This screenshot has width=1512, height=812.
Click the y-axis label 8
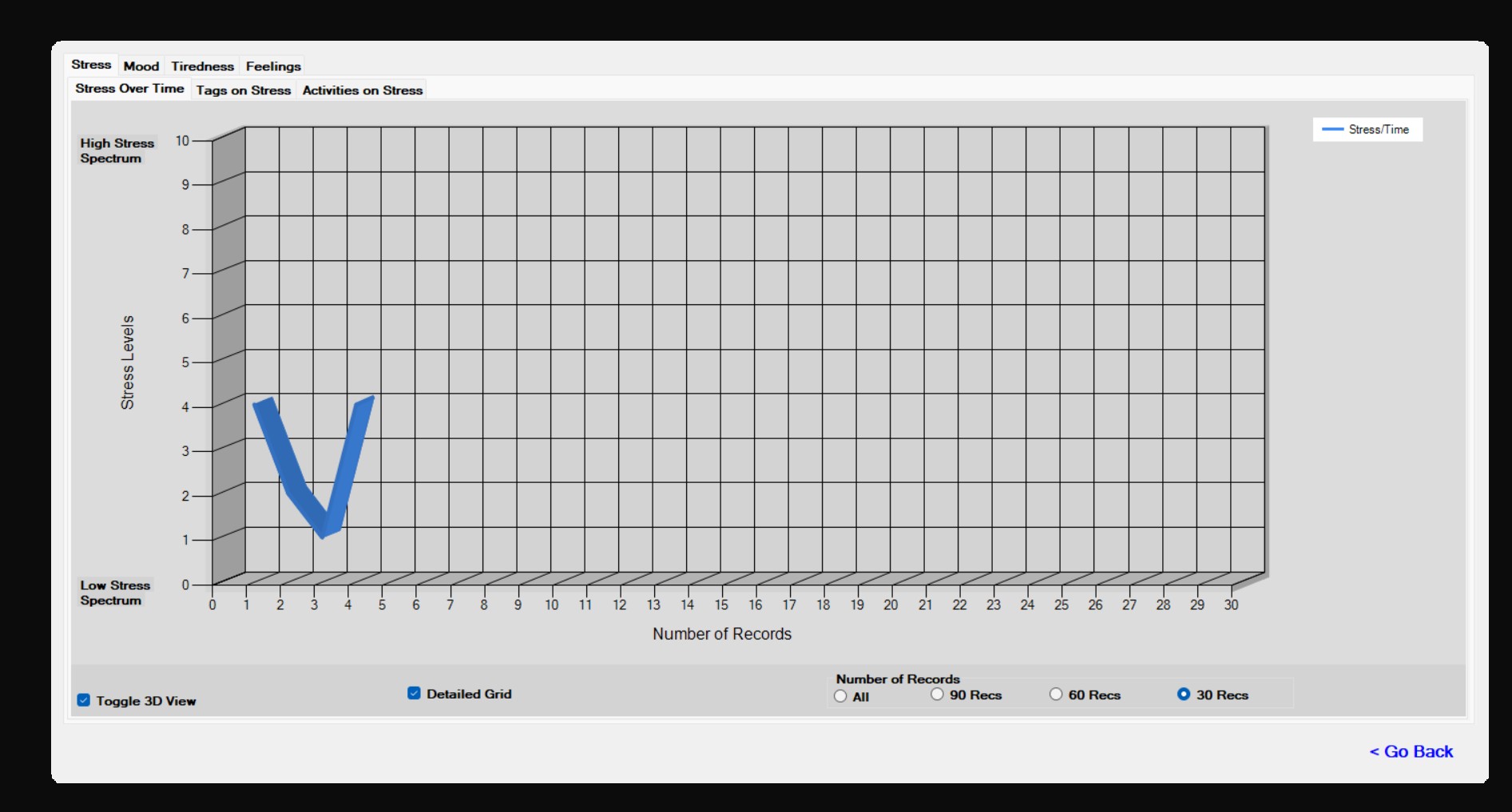pos(185,230)
